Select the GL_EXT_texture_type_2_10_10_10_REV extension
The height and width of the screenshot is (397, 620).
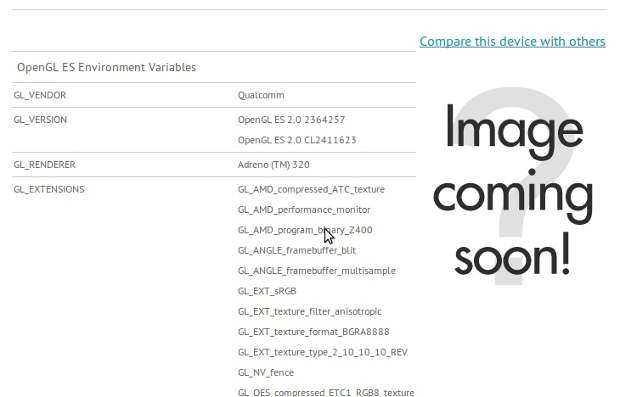[323, 352]
